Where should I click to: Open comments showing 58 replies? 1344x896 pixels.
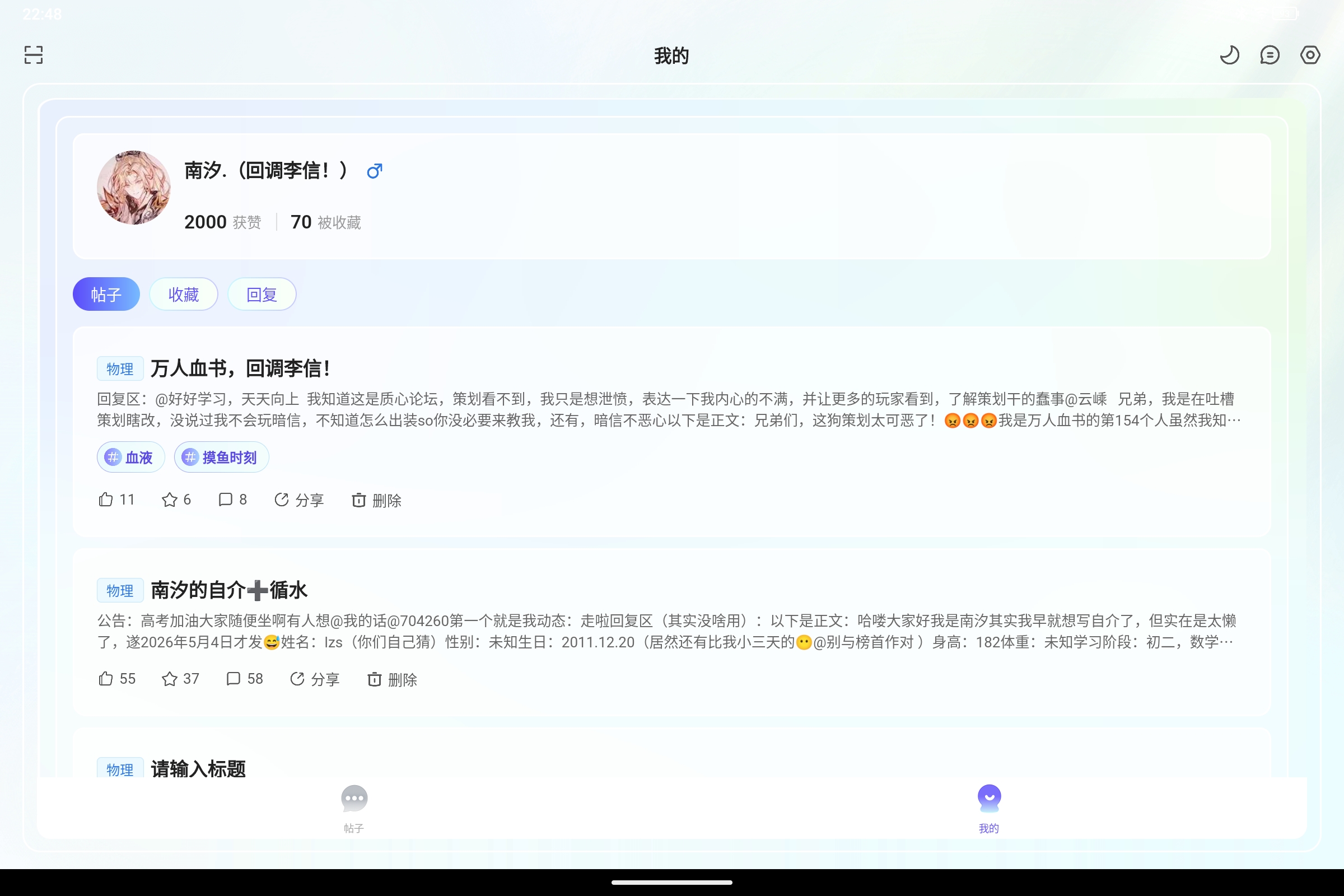[245, 679]
